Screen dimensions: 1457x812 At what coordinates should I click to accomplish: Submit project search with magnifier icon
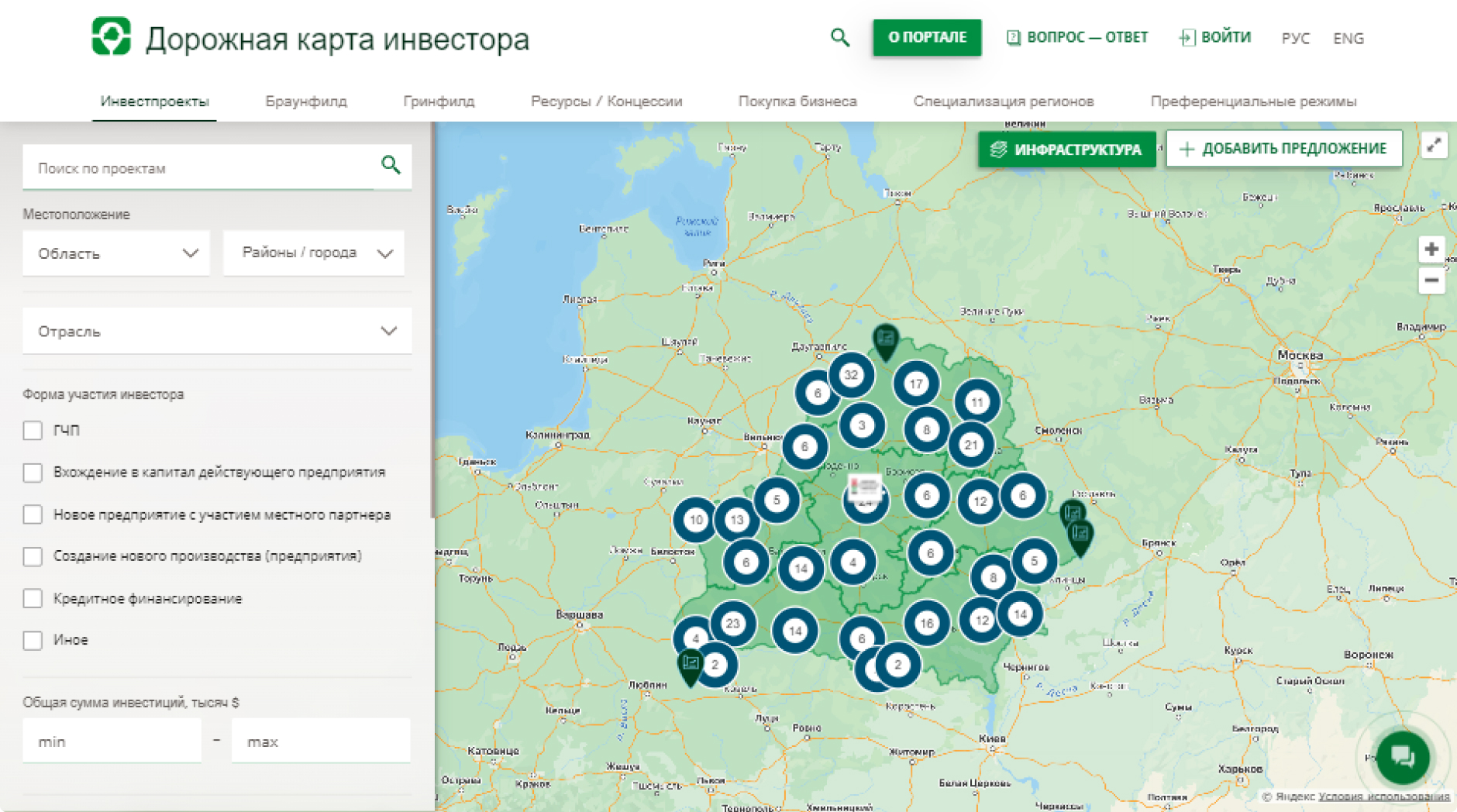click(391, 164)
